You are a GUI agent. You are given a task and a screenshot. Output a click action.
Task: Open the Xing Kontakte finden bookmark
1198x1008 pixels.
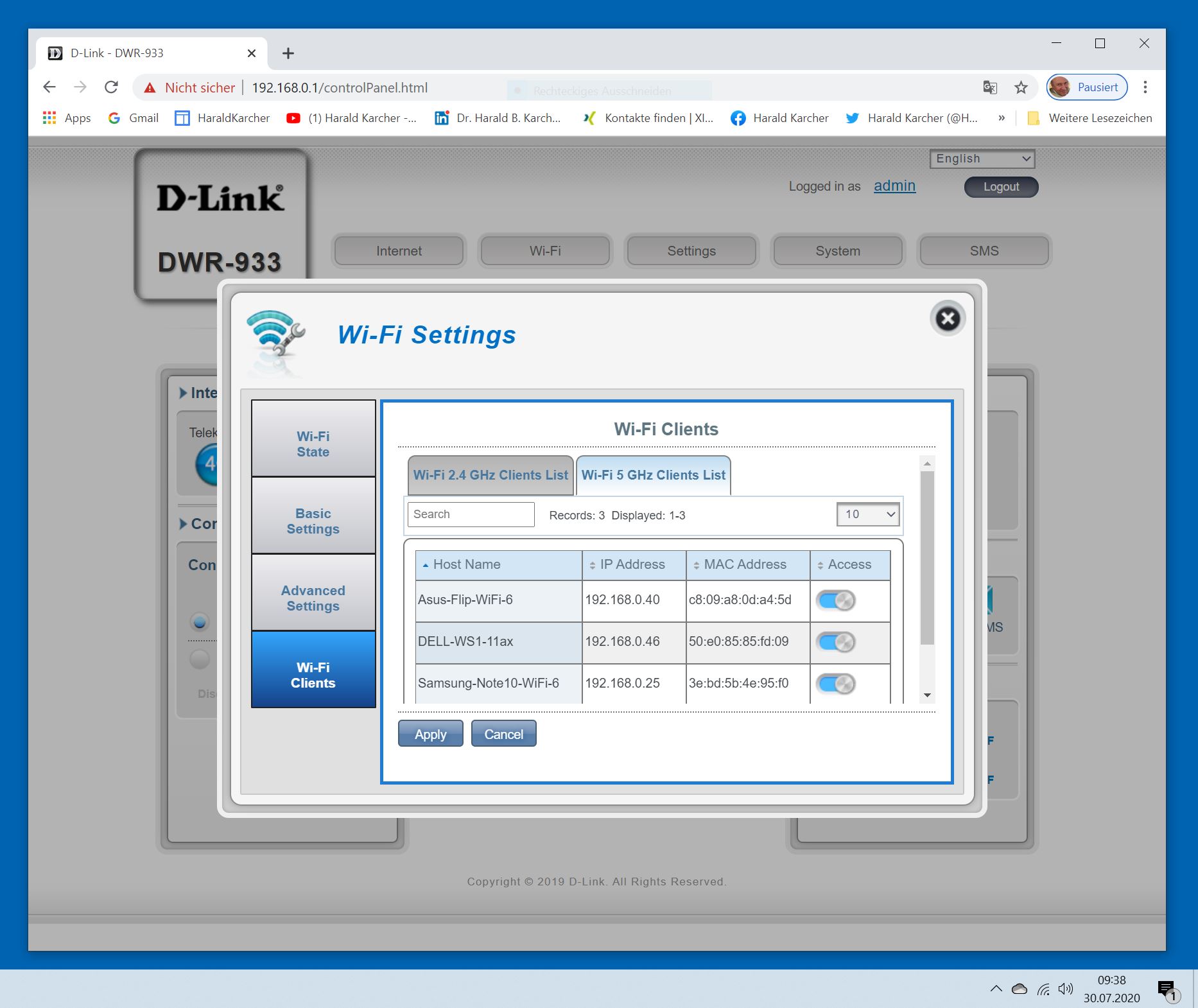(648, 118)
